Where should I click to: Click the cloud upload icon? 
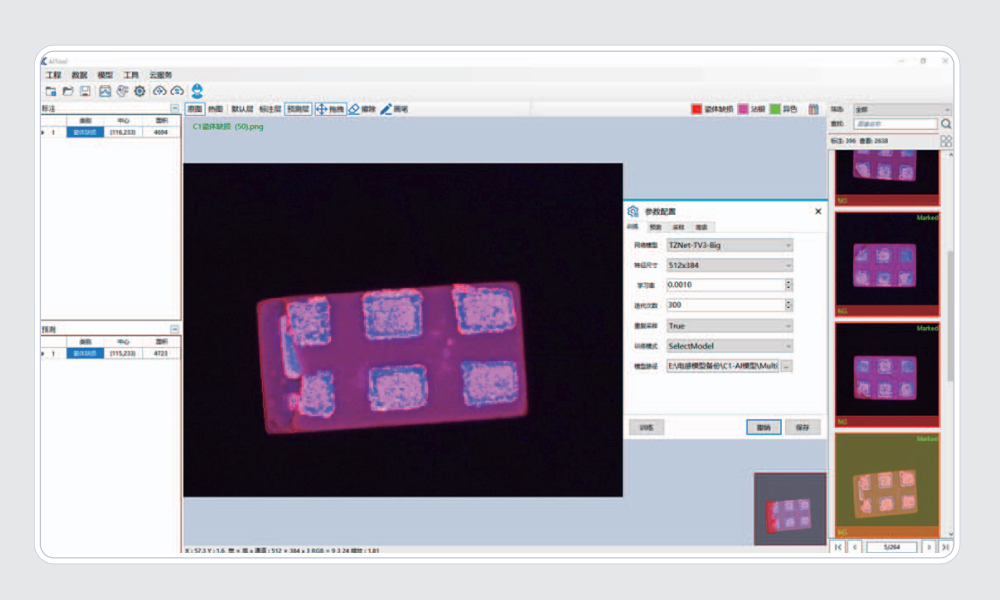(x=159, y=91)
